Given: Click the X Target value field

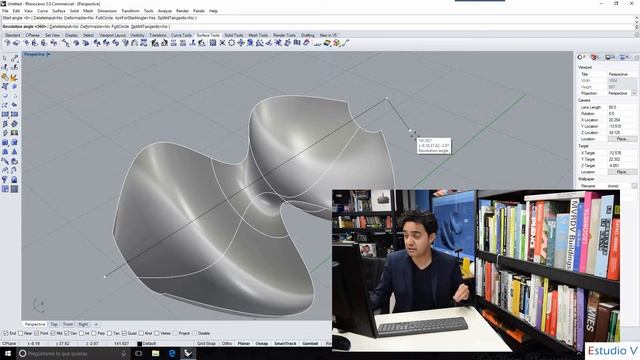Looking at the screenshot, I should click(x=622, y=153).
